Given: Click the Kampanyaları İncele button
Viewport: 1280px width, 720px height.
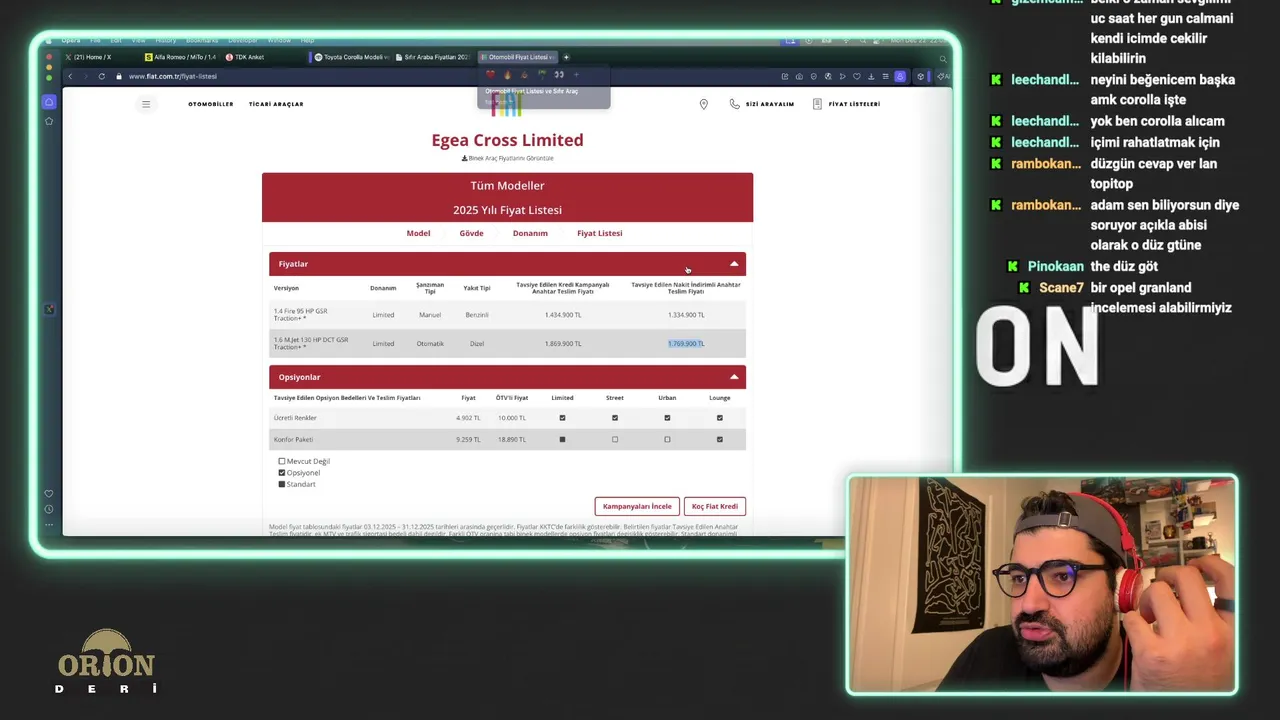Looking at the screenshot, I should (x=637, y=506).
